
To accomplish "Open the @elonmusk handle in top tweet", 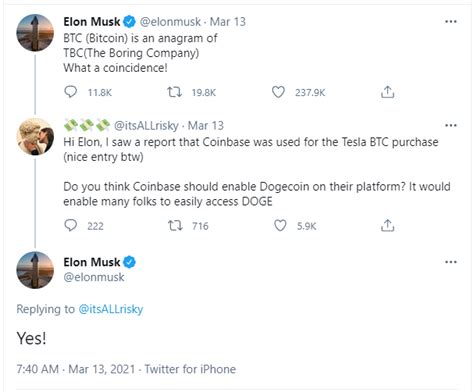I will click(x=170, y=22).
